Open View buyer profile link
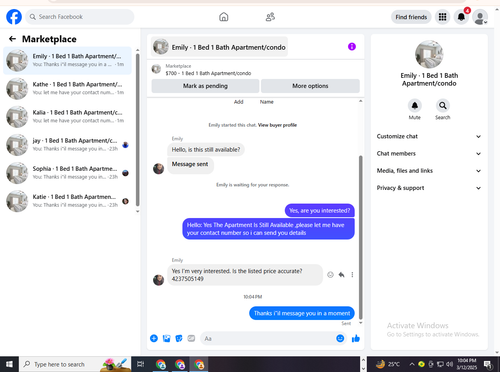 (x=277, y=125)
